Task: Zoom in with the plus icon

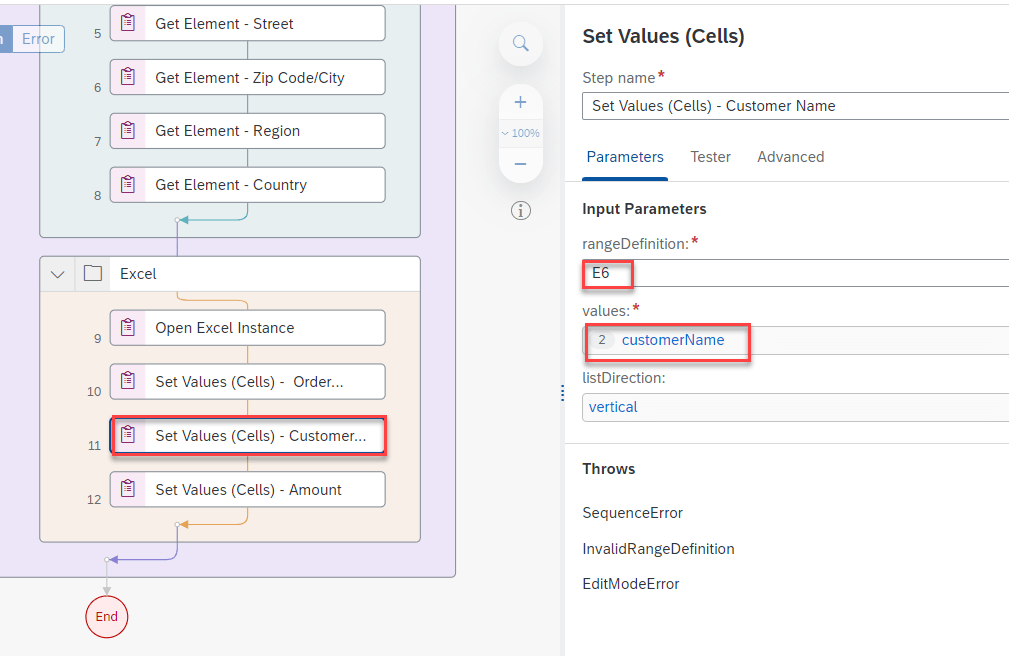Action: (x=520, y=102)
